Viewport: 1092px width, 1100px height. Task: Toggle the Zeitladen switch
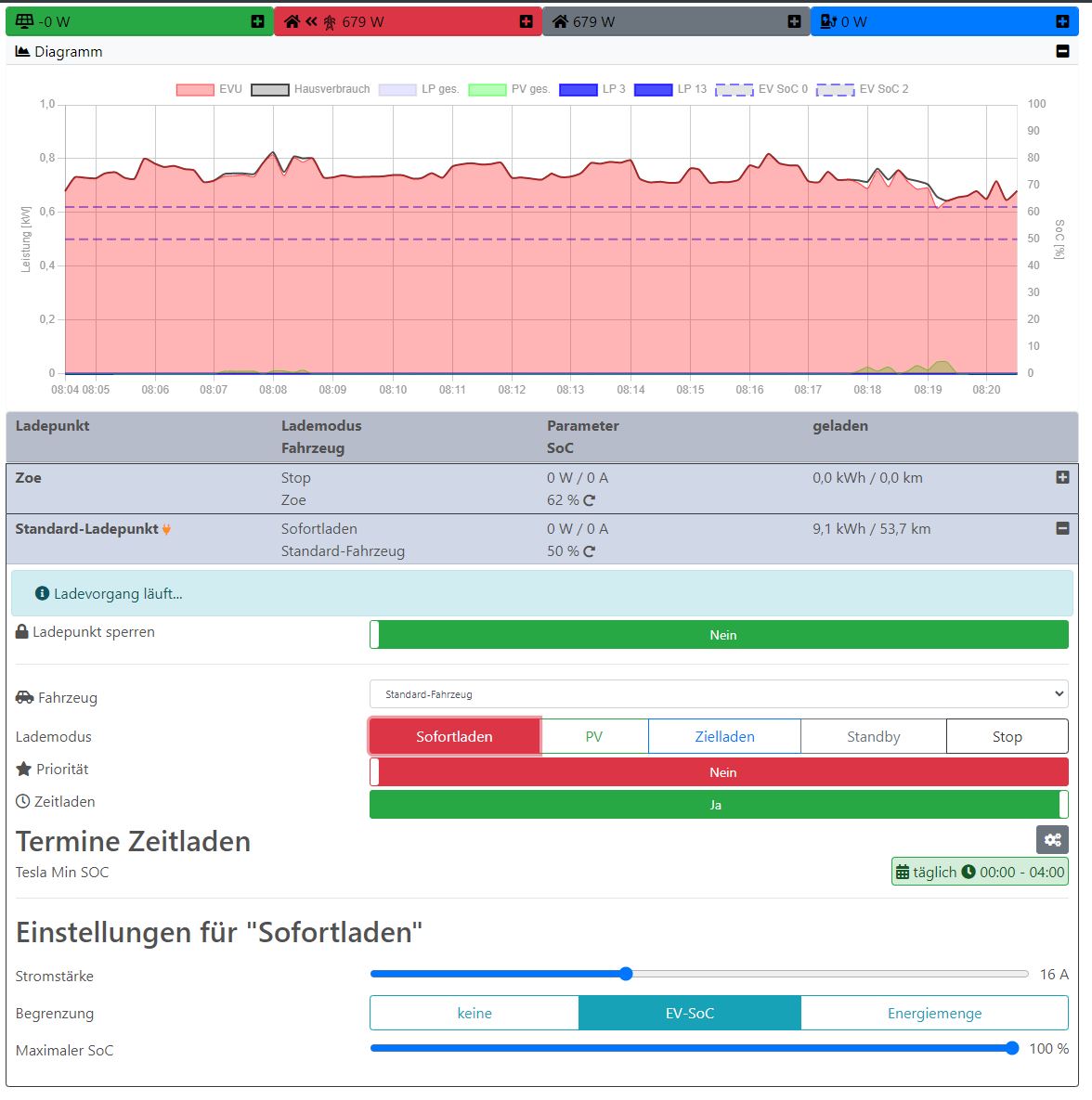[719, 804]
